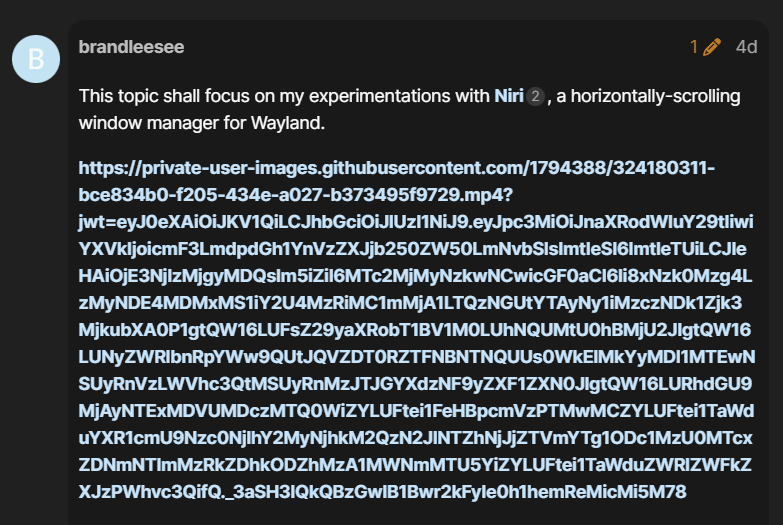Click the click-count badge beside Niri
Viewport: 783px width, 525px height.
(x=535, y=97)
